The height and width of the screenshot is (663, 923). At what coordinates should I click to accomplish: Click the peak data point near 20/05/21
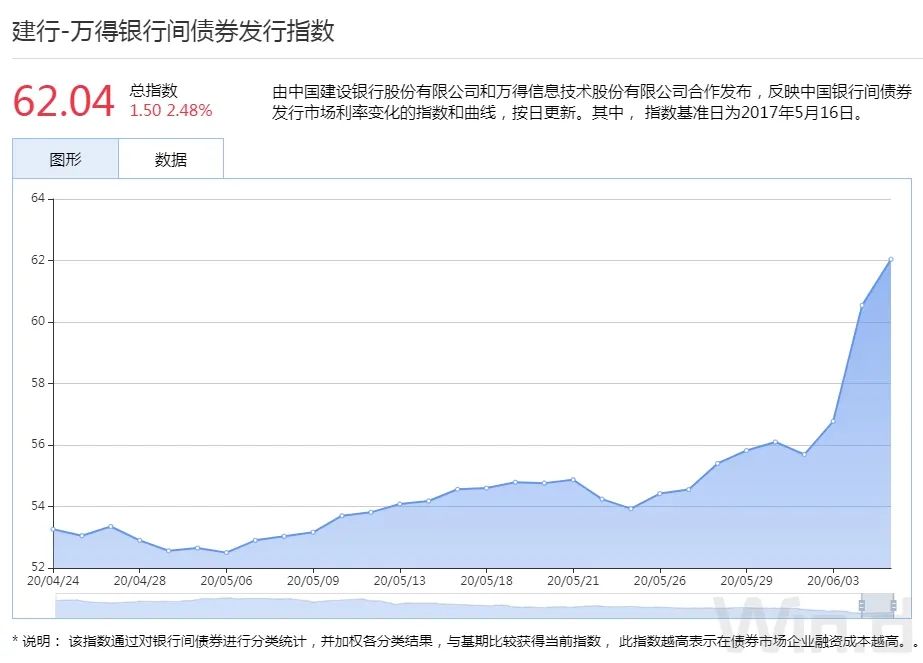point(572,479)
